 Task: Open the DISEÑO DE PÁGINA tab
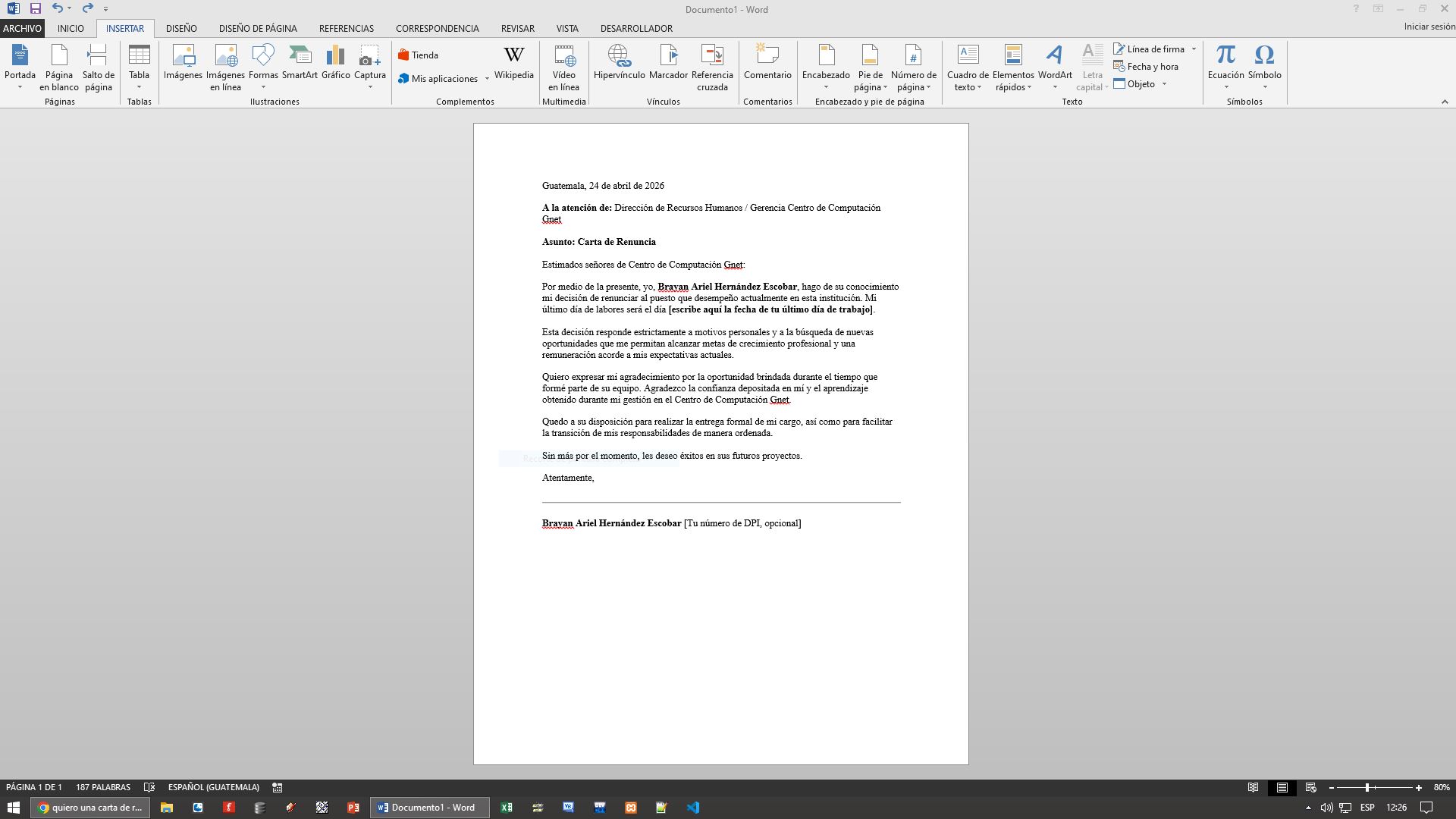pos(258,28)
